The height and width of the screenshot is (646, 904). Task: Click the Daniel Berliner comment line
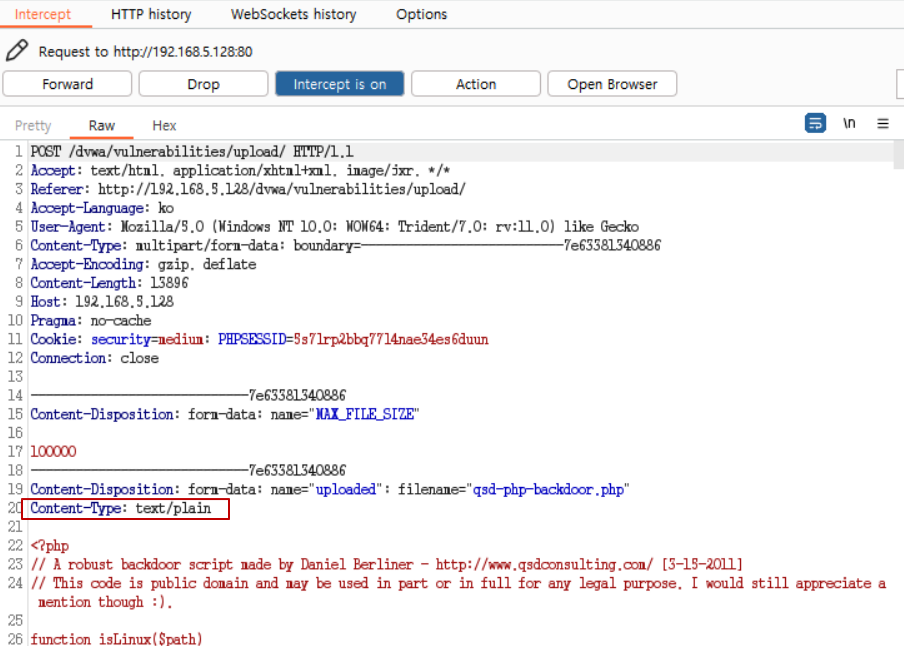pyautogui.click(x=386, y=564)
